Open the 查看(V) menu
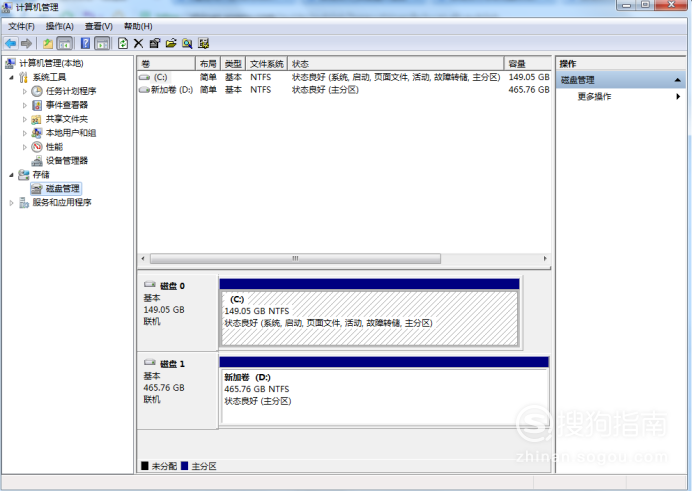The image size is (692, 491). (x=98, y=26)
